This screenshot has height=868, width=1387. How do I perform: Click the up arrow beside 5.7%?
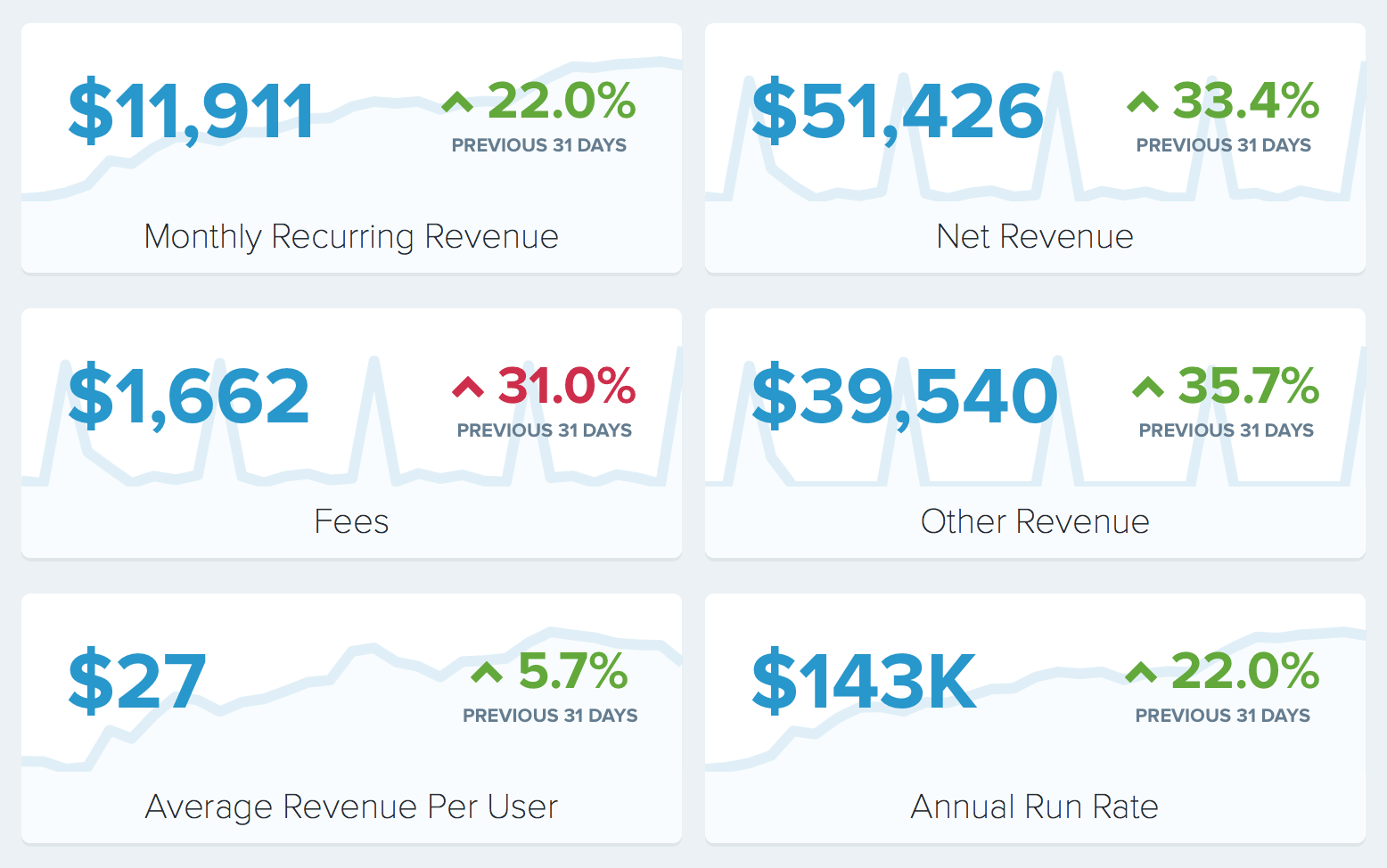[487, 673]
